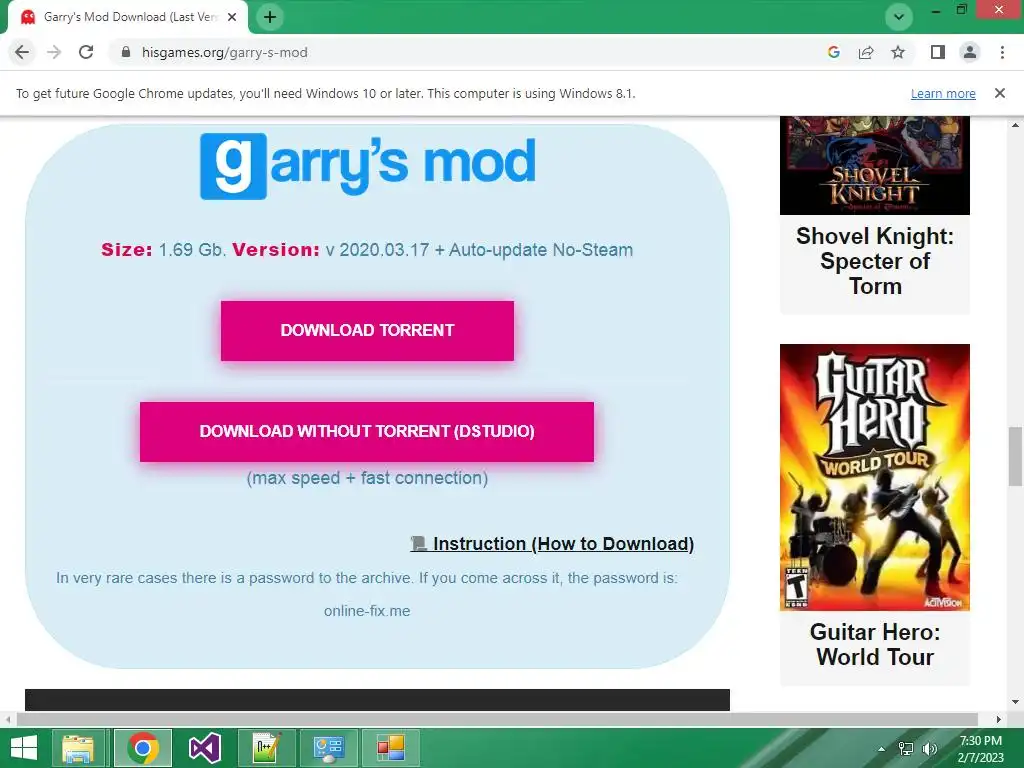Minimize the Chrome window
The height and width of the screenshot is (768, 1024).
pos(936,10)
